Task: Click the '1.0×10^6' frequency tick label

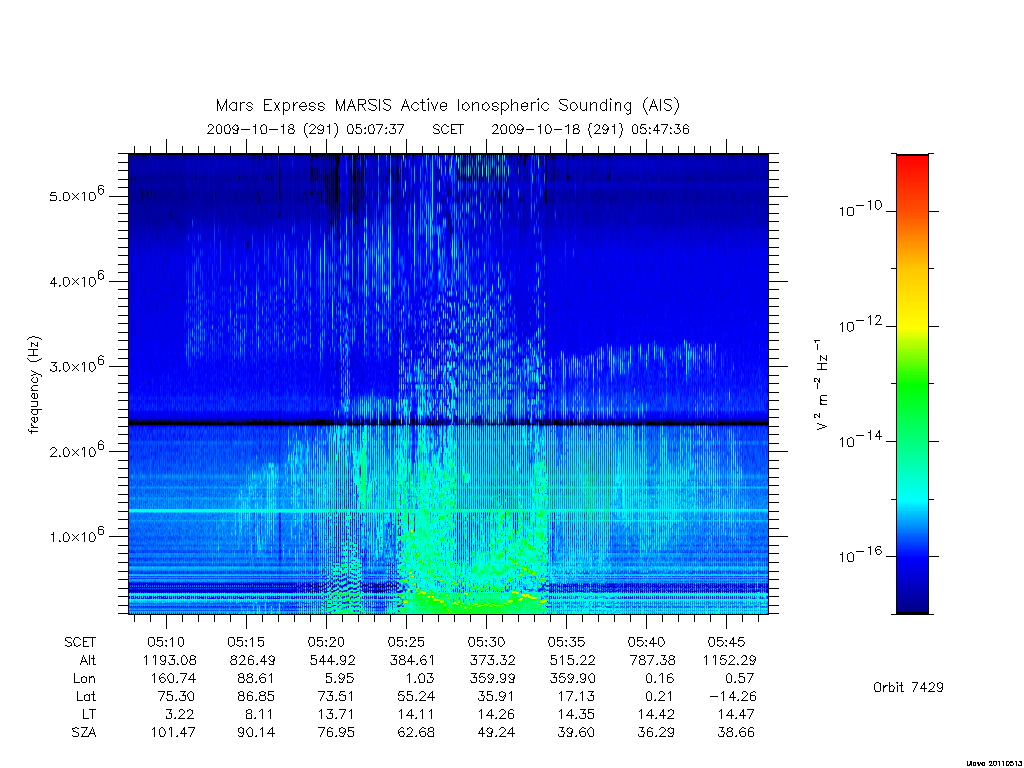Action: pyautogui.click(x=76, y=536)
